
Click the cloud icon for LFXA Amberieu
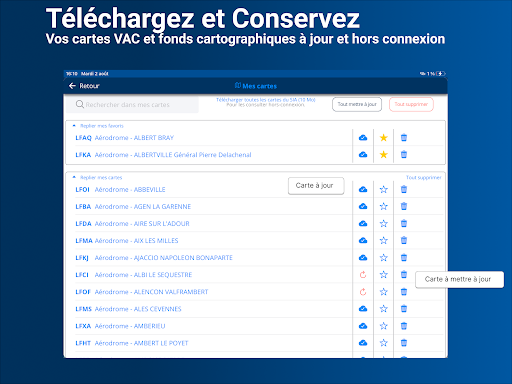(363, 326)
